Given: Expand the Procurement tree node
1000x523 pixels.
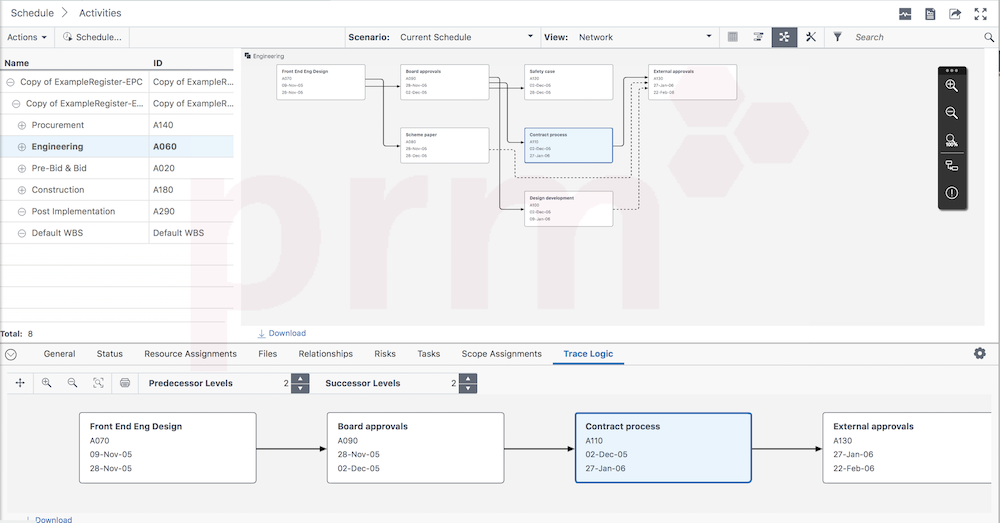Looking at the screenshot, I should point(23,125).
